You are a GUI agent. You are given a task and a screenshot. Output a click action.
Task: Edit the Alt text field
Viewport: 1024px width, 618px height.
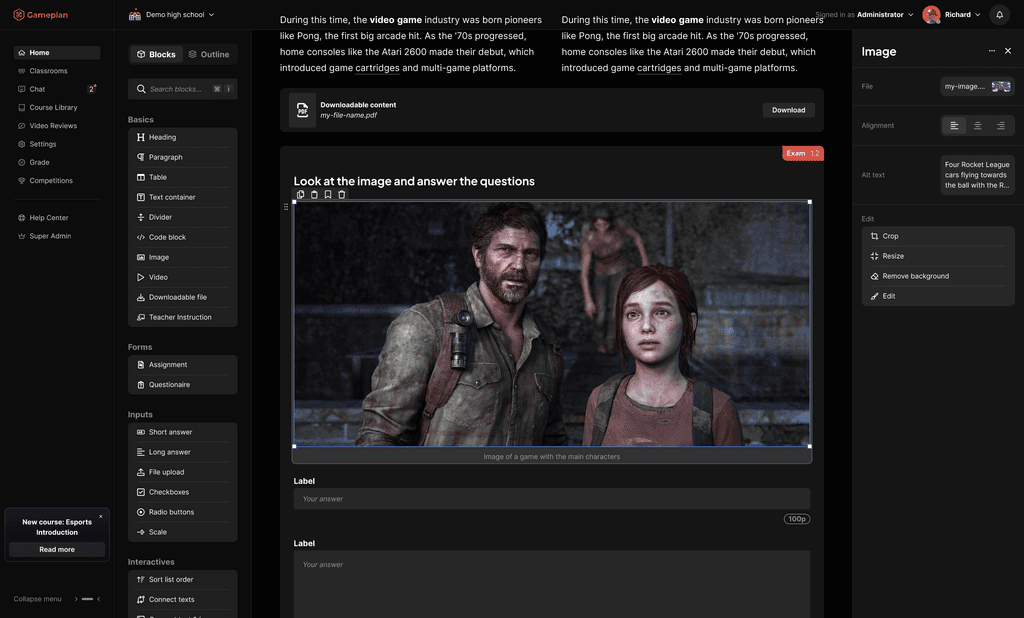[x=977, y=175]
